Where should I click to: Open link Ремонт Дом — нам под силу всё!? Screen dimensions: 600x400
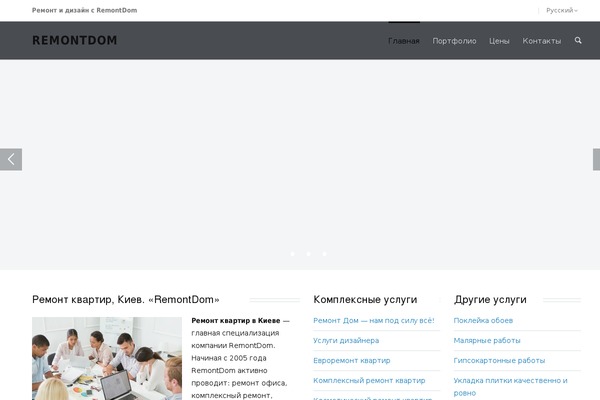(374, 320)
